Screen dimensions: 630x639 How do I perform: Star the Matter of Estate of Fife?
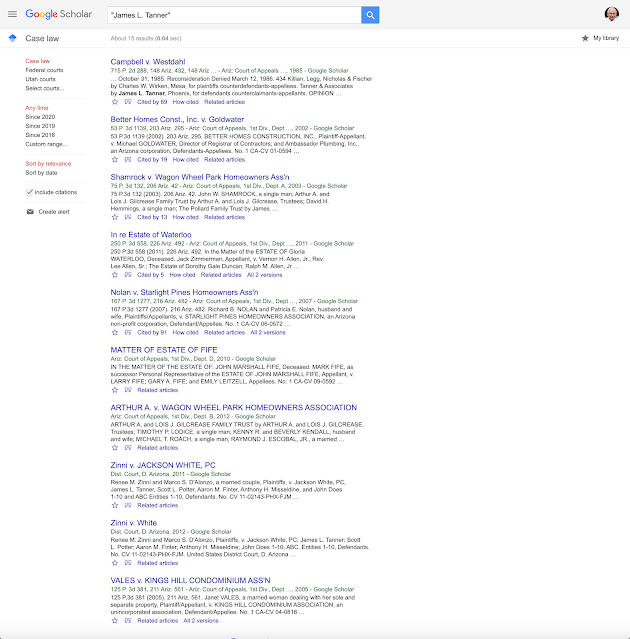tap(115, 390)
